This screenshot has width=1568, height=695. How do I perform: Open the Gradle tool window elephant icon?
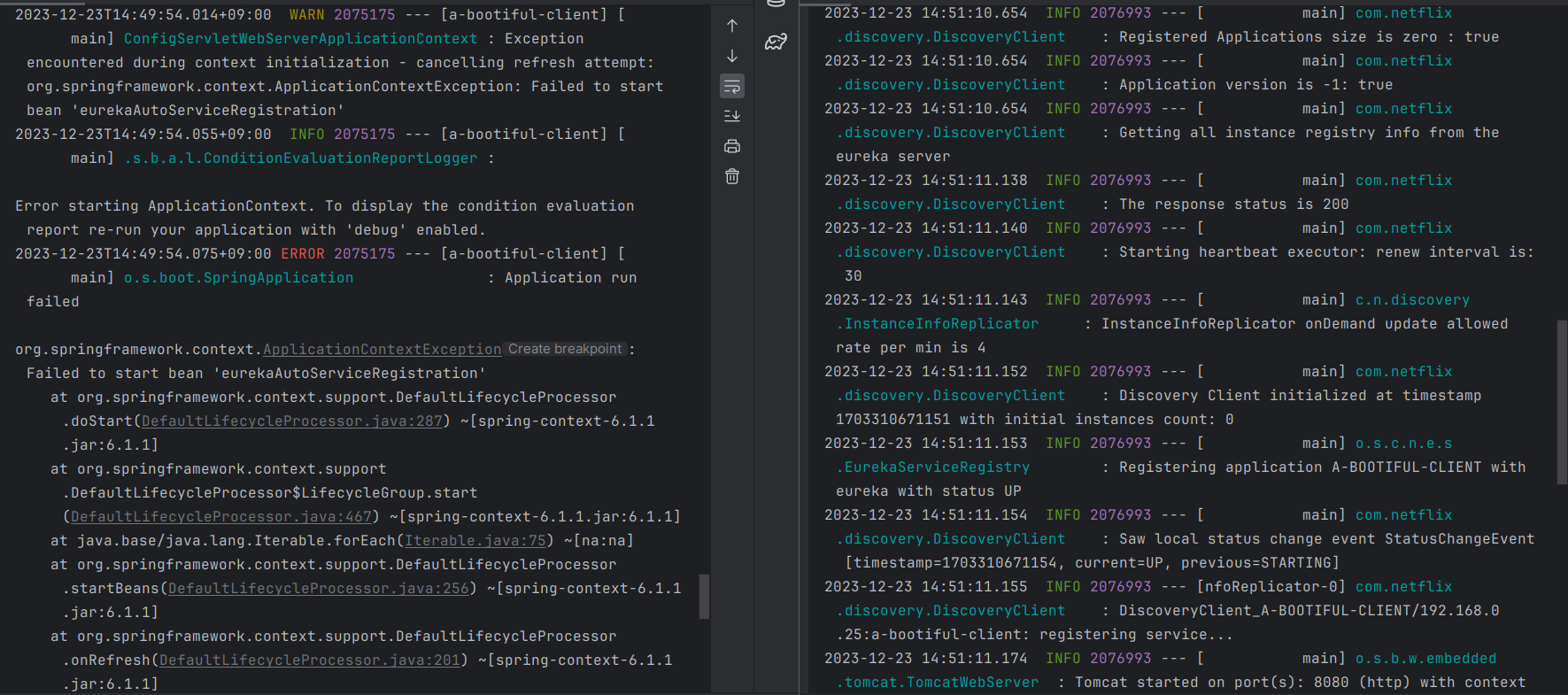pyautogui.click(x=776, y=41)
